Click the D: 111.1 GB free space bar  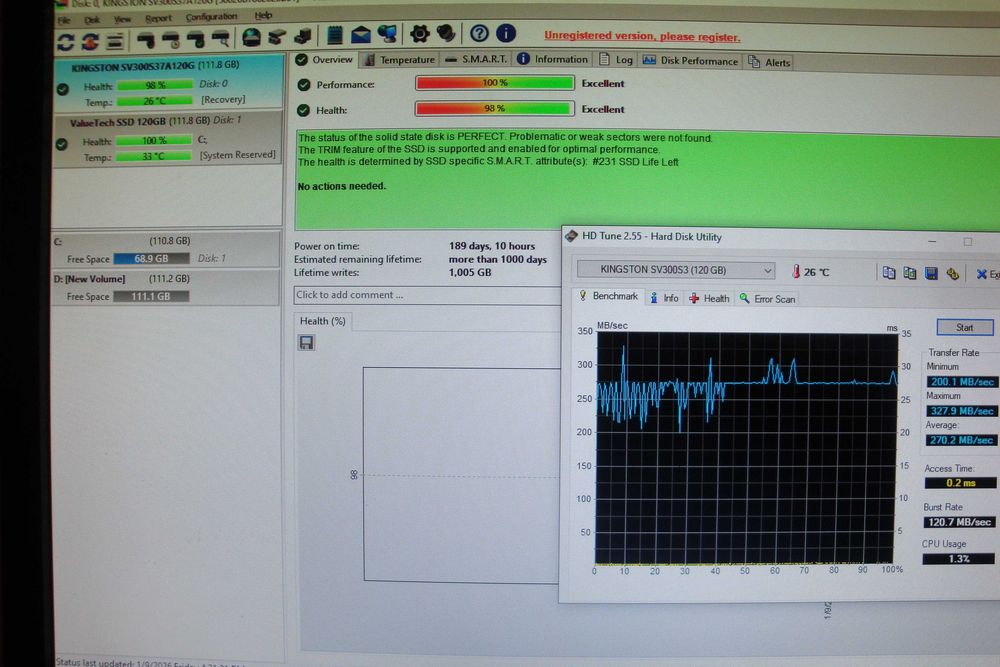tap(151, 297)
